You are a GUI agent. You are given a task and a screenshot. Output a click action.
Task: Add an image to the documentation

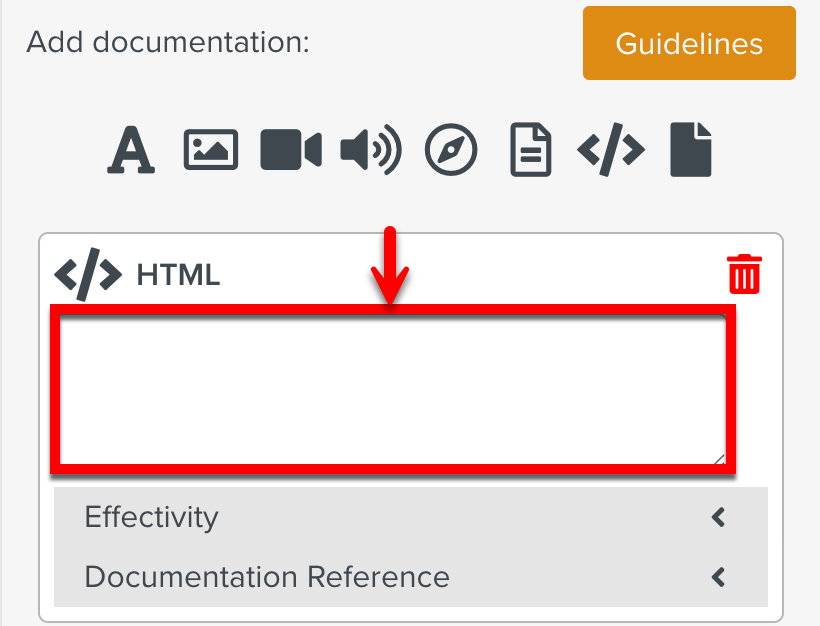[x=210, y=149]
